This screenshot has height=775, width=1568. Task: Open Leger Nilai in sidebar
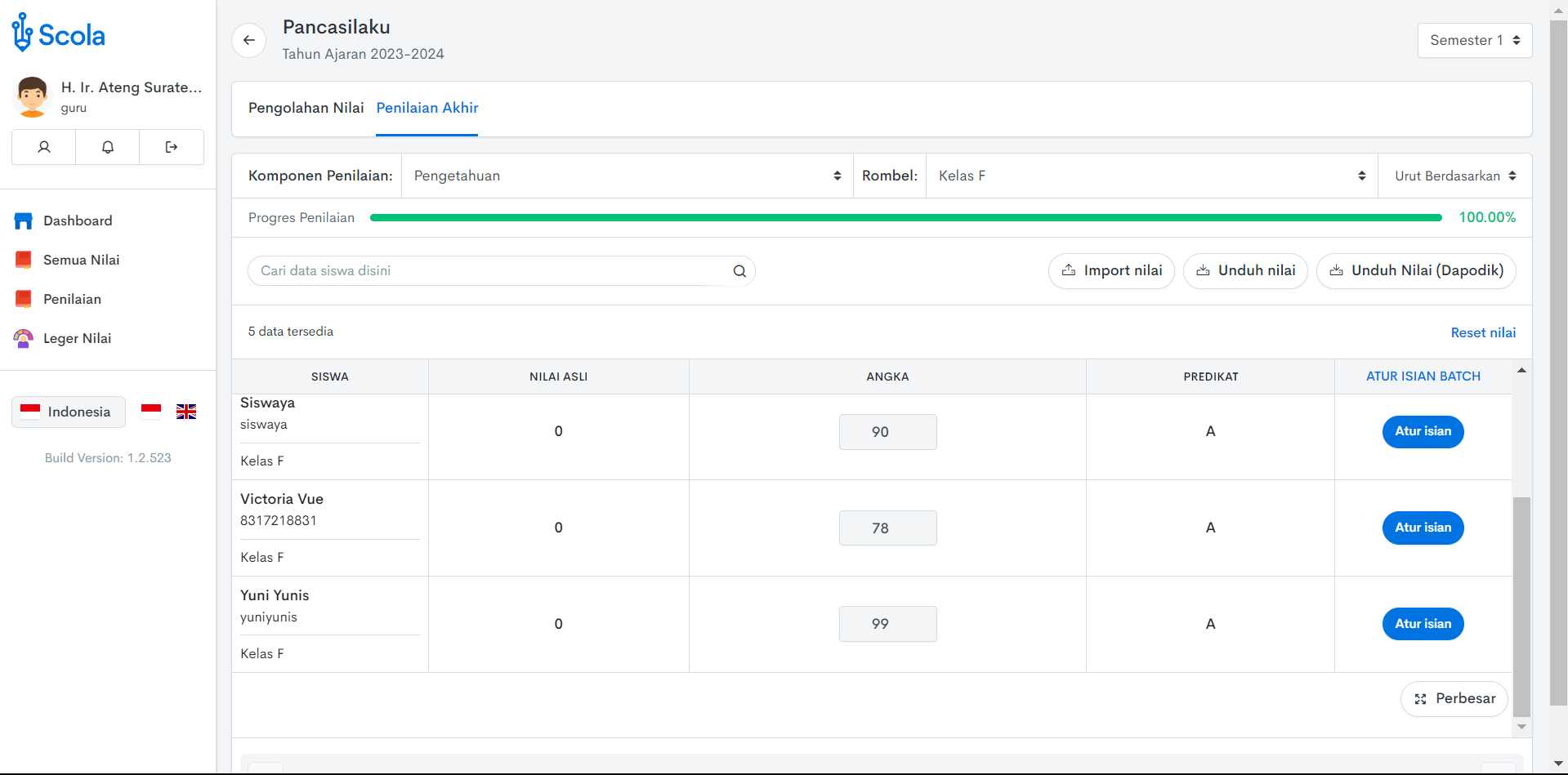[77, 338]
